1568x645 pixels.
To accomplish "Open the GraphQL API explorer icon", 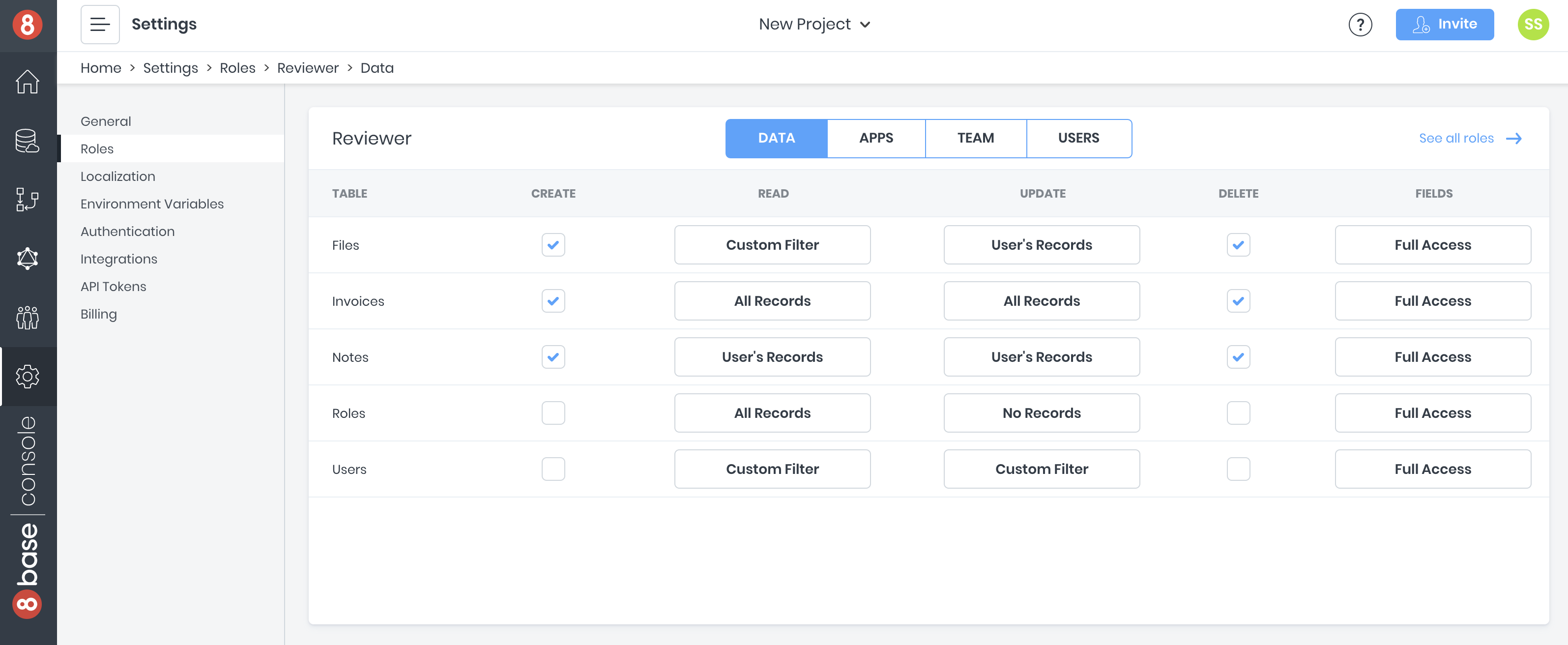I will point(28,258).
